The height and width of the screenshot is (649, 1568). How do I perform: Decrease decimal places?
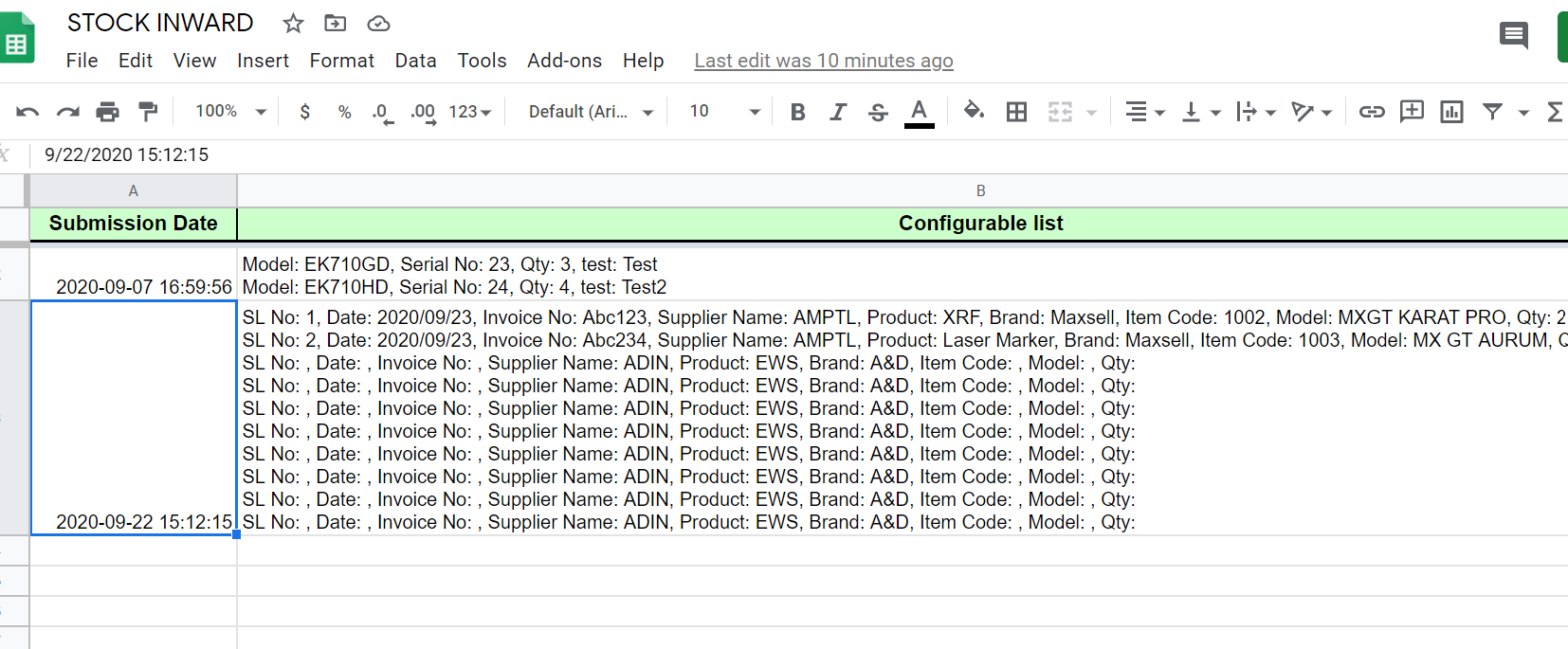(x=382, y=113)
